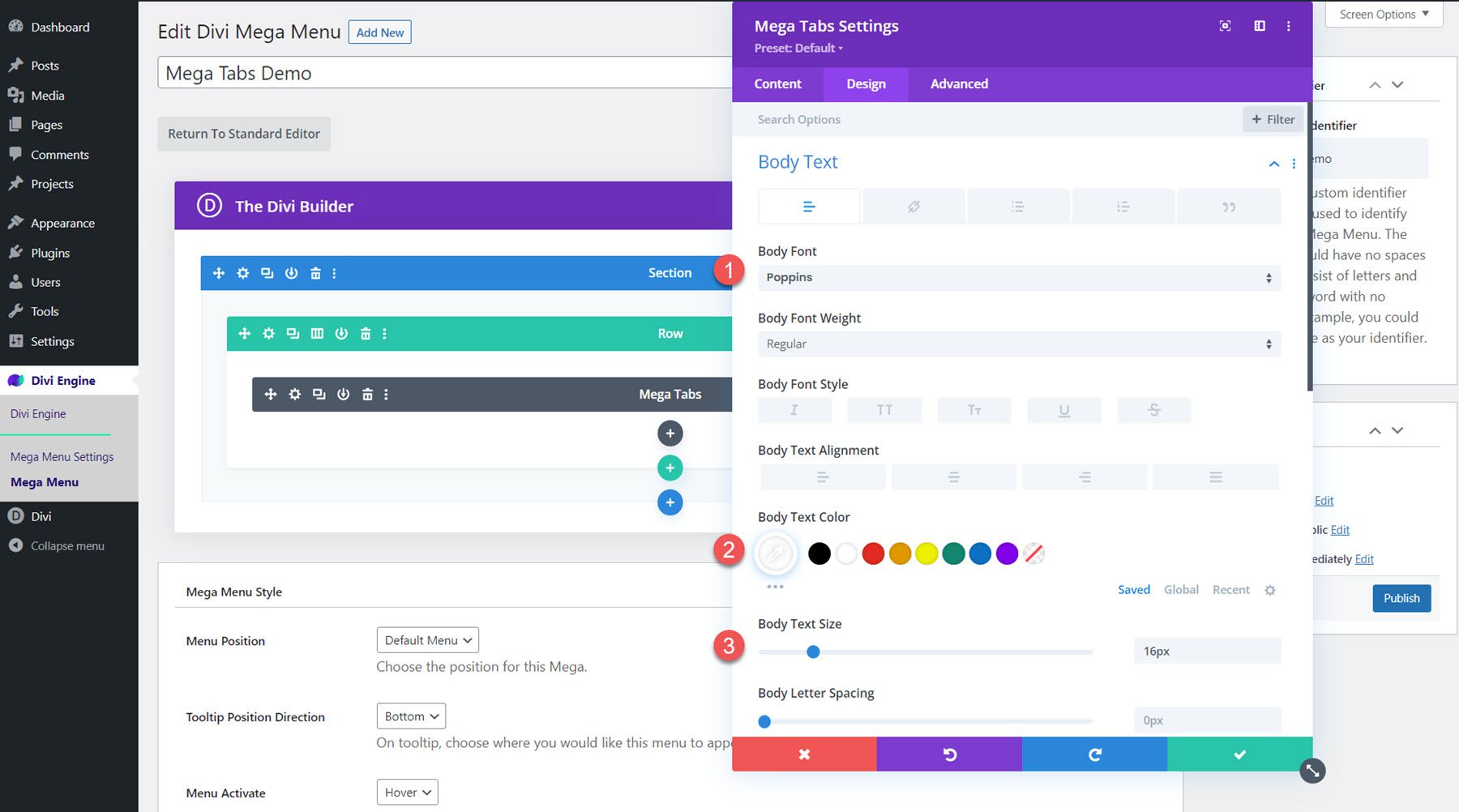Screen dimensions: 1459x812
Task: Change the Row column layout icon
Action: pos(317,333)
